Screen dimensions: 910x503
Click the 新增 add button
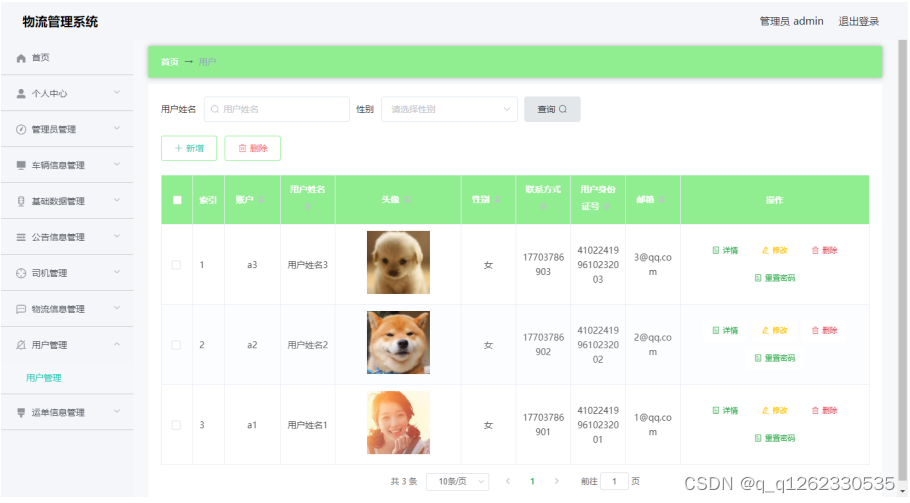[189, 148]
